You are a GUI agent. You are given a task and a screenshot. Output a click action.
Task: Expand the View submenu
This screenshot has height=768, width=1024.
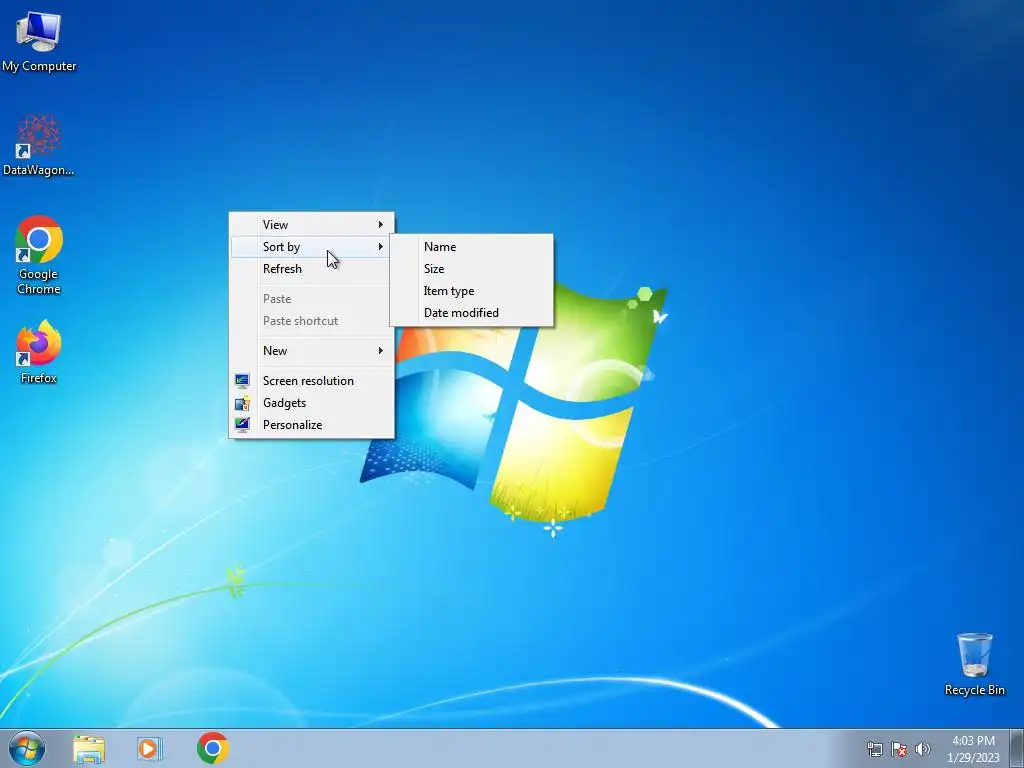(x=312, y=225)
